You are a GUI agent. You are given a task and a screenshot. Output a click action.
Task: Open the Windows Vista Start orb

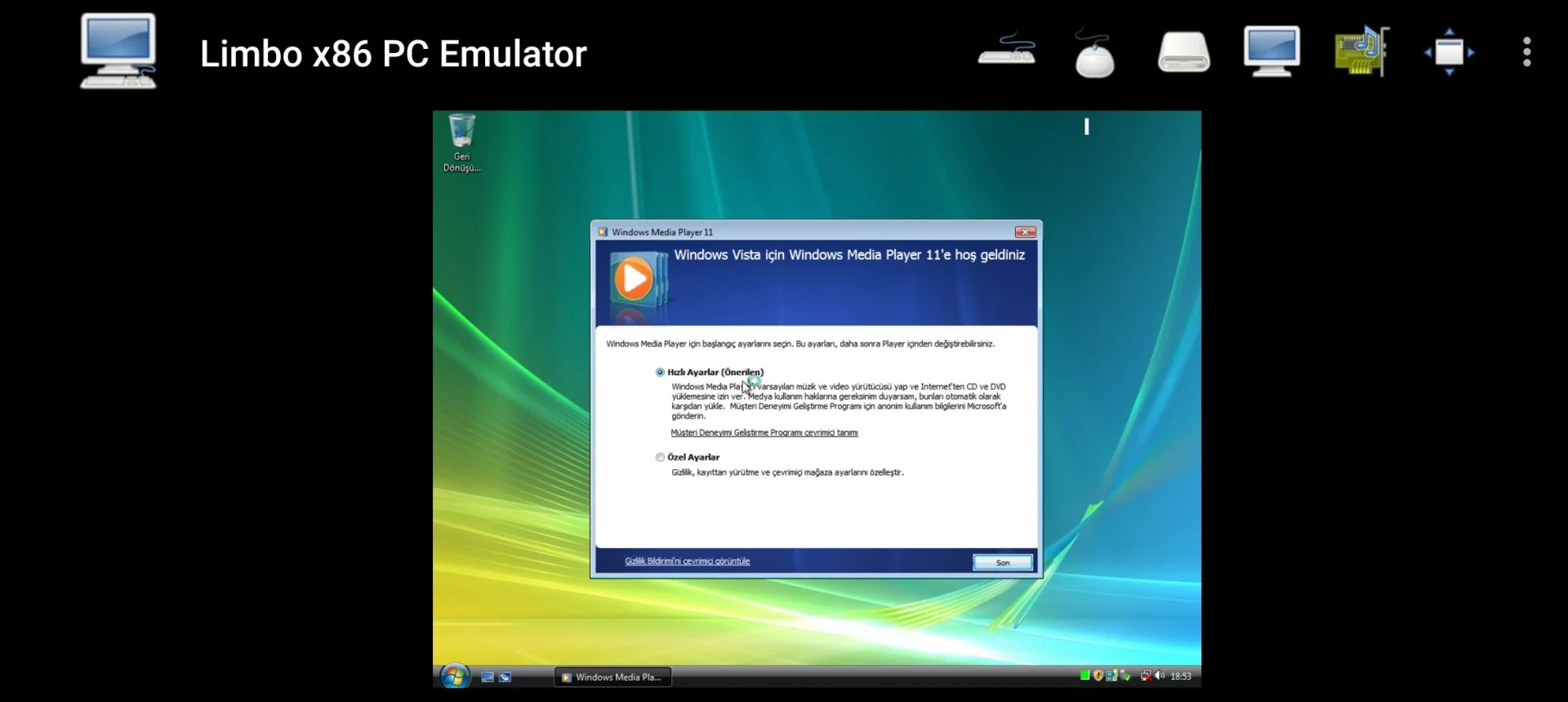pyautogui.click(x=455, y=676)
